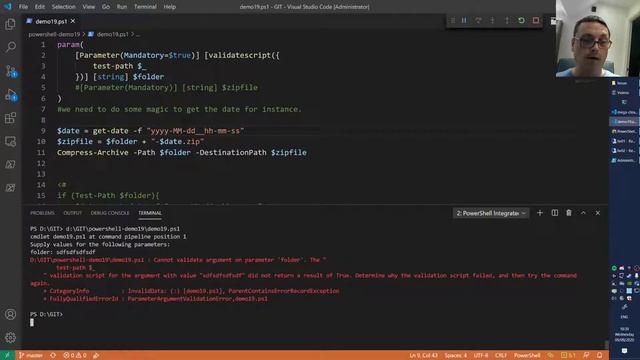Restart the debug session
640x360 pixels.
(521, 20)
